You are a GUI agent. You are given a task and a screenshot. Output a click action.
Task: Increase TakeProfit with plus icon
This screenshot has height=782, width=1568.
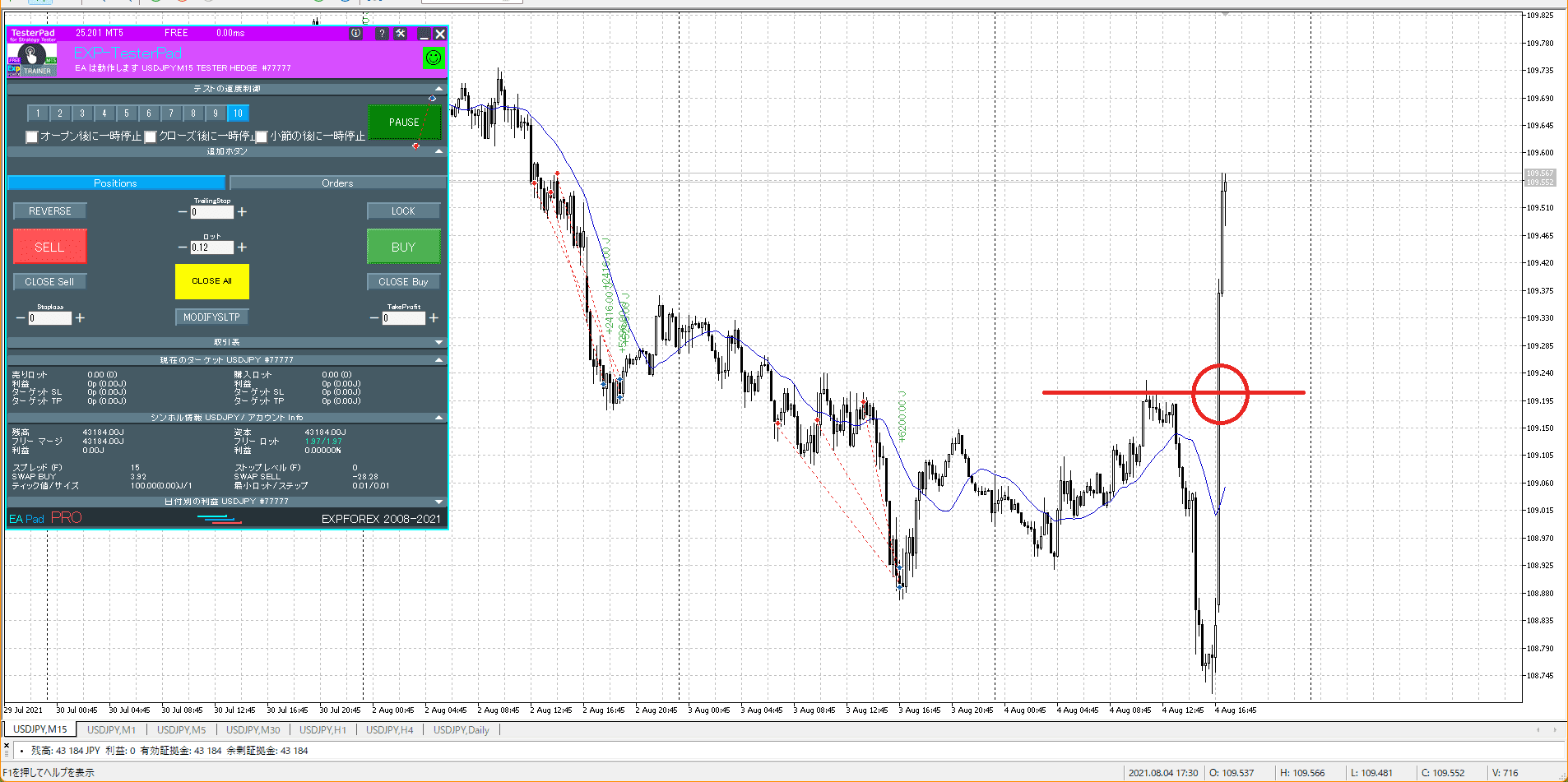434,318
